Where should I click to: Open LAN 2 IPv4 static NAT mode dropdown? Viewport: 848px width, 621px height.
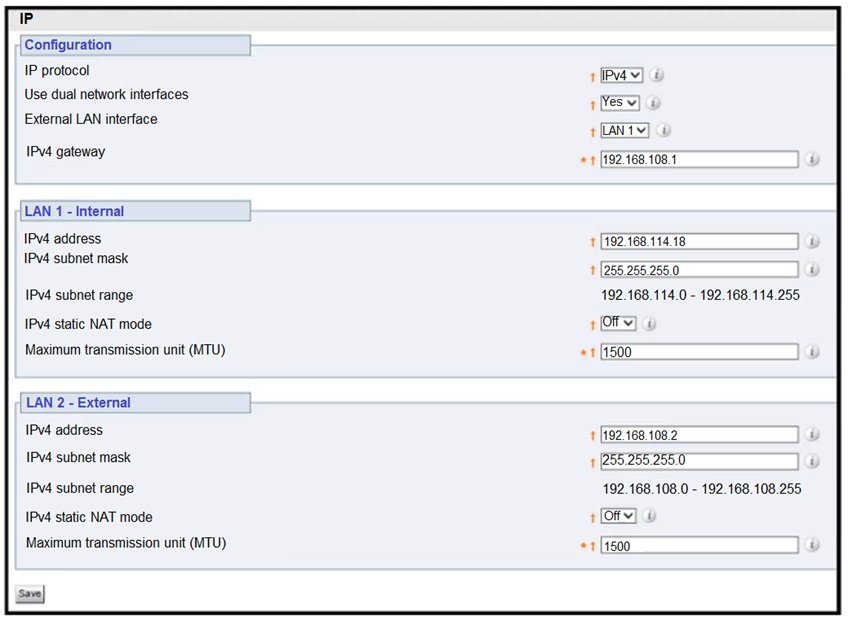[x=618, y=516]
